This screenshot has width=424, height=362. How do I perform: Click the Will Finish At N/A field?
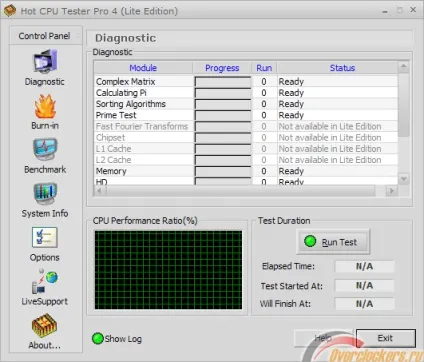coord(364,304)
